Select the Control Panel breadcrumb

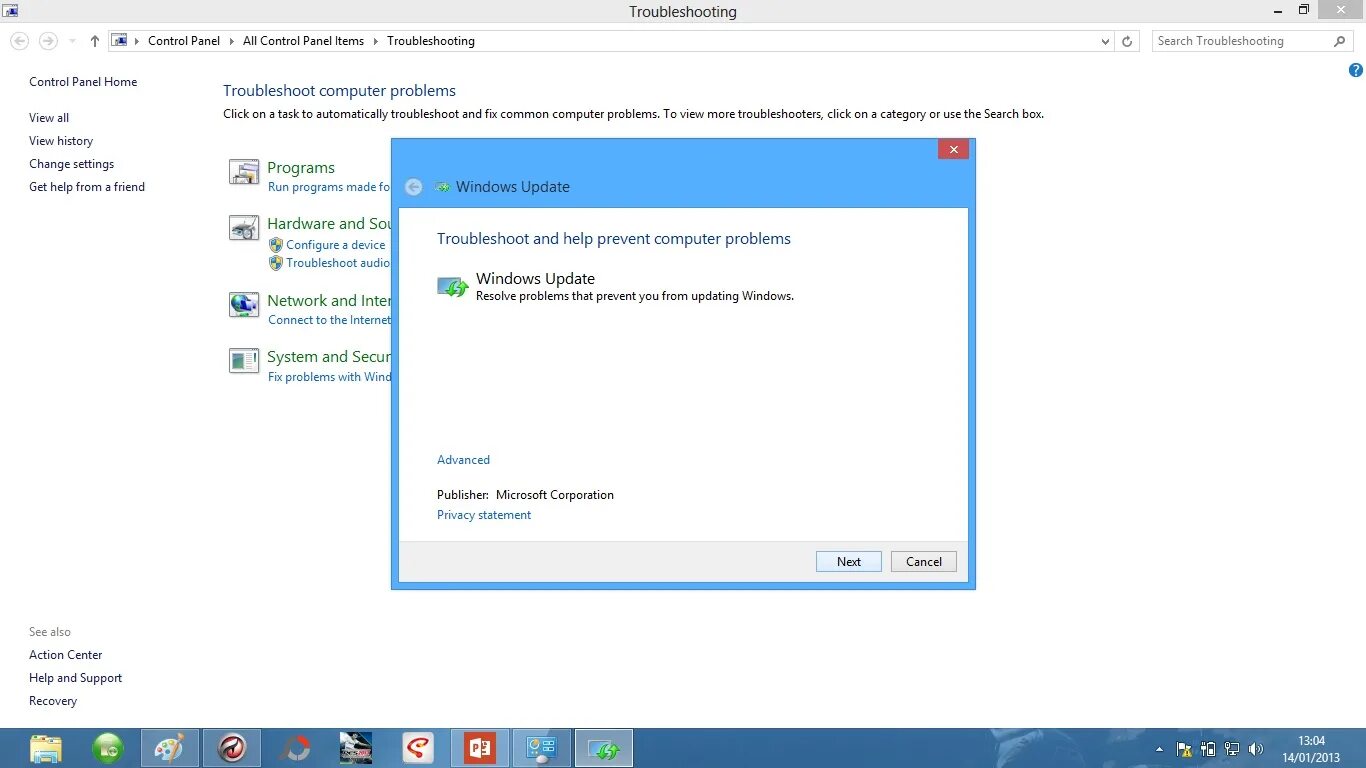[x=184, y=41]
